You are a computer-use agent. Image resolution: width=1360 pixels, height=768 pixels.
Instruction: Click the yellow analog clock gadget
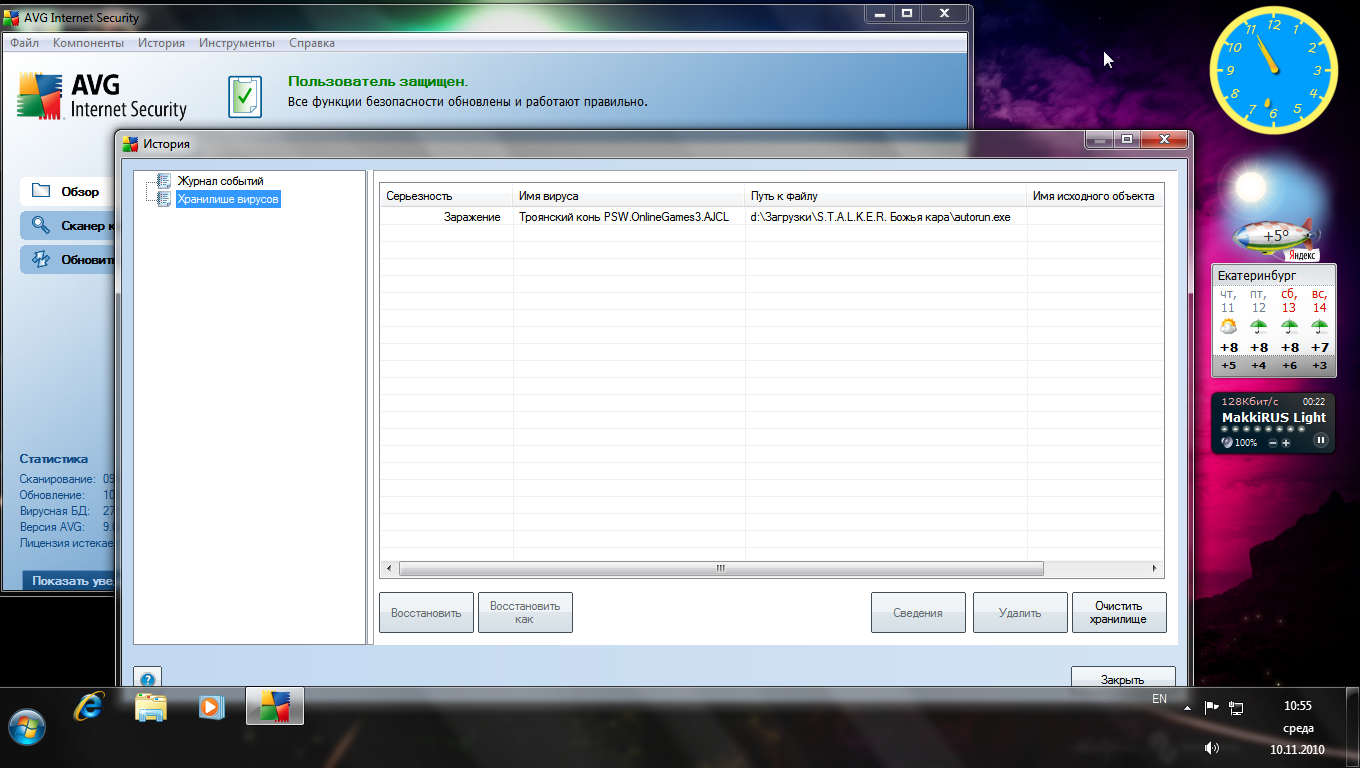[1273, 68]
